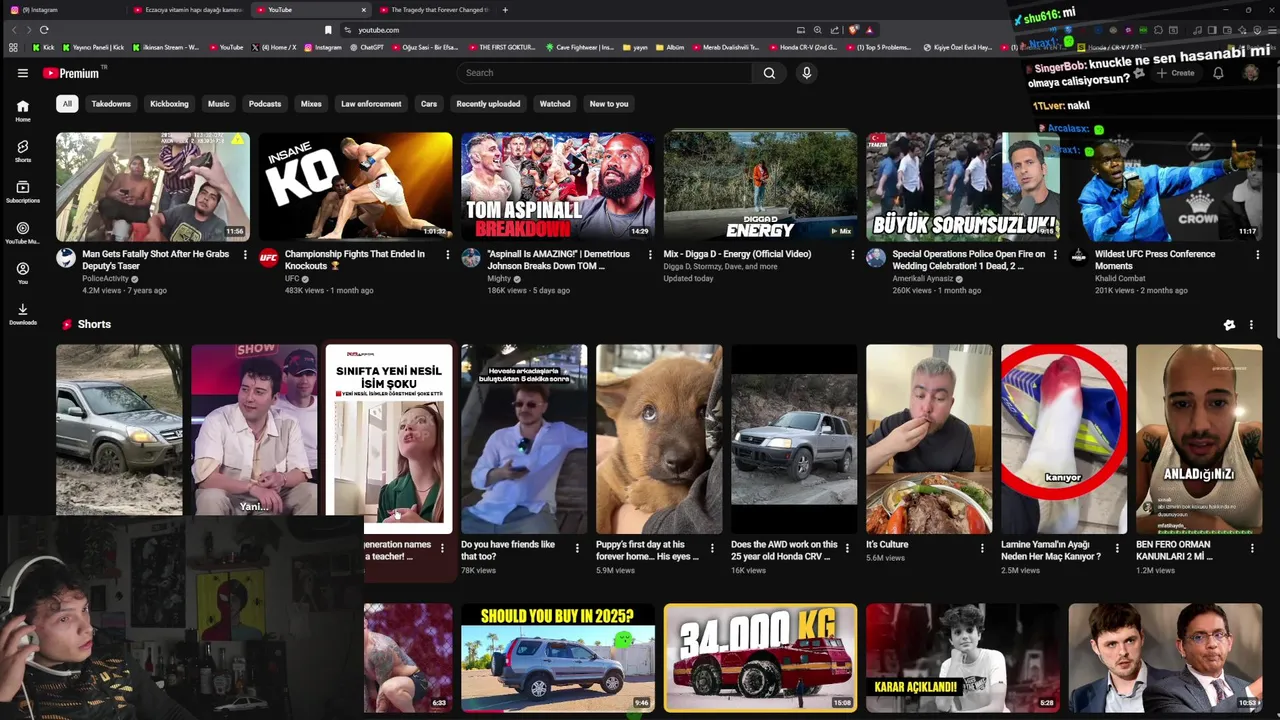Open the puppy short thumbnail
This screenshot has height=720, width=1280.
(659, 439)
